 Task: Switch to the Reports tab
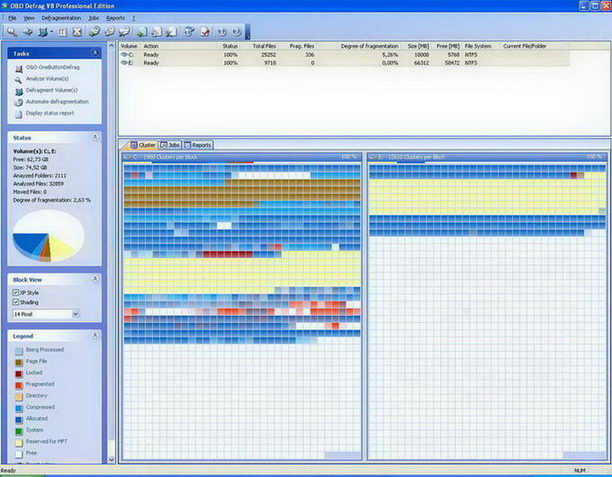coord(198,144)
